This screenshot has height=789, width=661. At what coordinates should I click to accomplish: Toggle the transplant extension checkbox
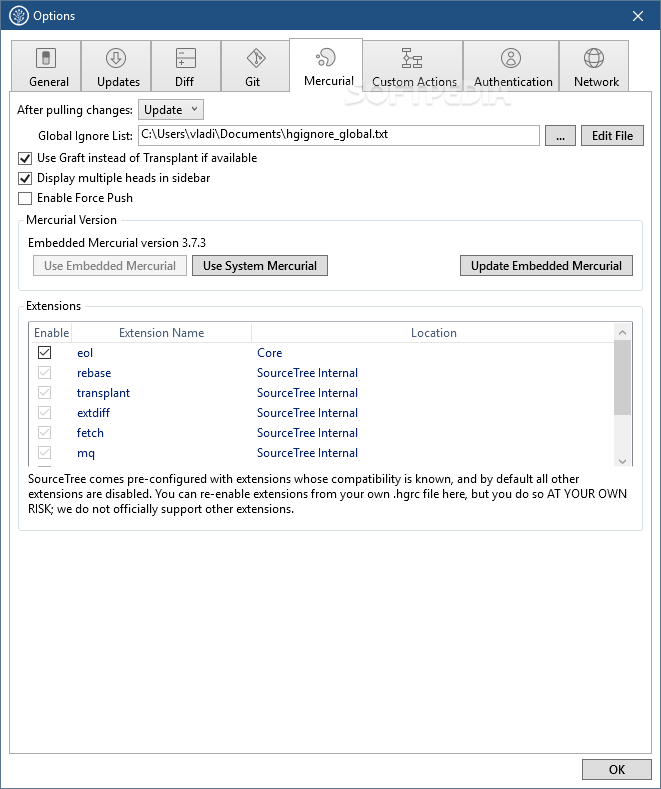coord(44,392)
